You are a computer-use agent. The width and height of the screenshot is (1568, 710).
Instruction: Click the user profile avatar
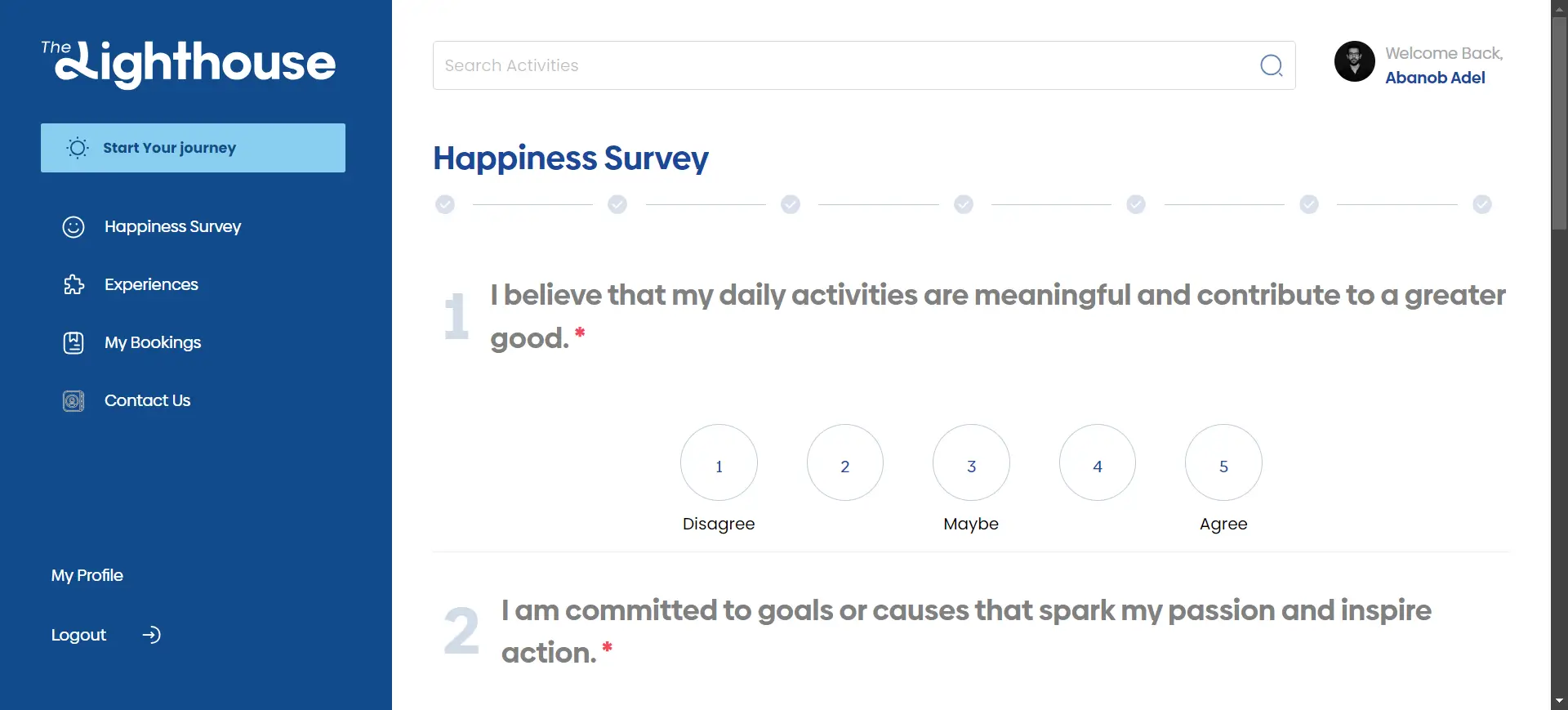click(x=1354, y=61)
